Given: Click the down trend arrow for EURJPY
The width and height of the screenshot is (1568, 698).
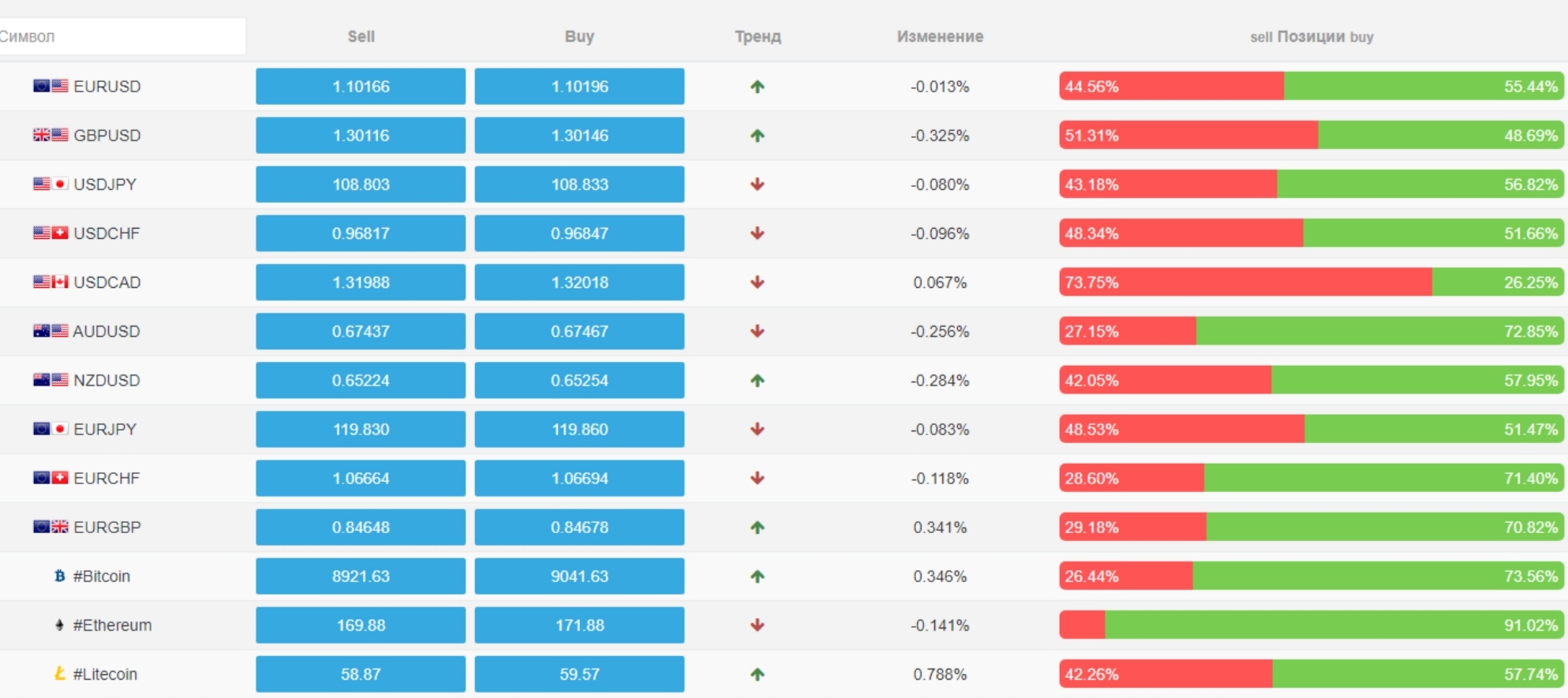Looking at the screenshot, I should coord(758,429).
